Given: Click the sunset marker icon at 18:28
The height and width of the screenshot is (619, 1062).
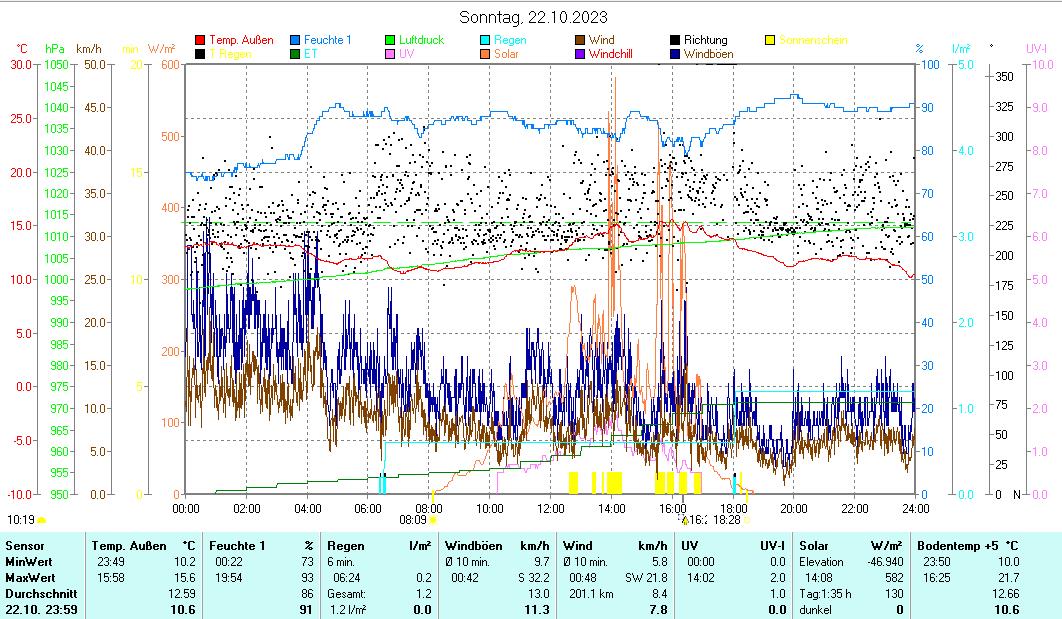Looking at the screenshot, I should (x=746, y=520).
